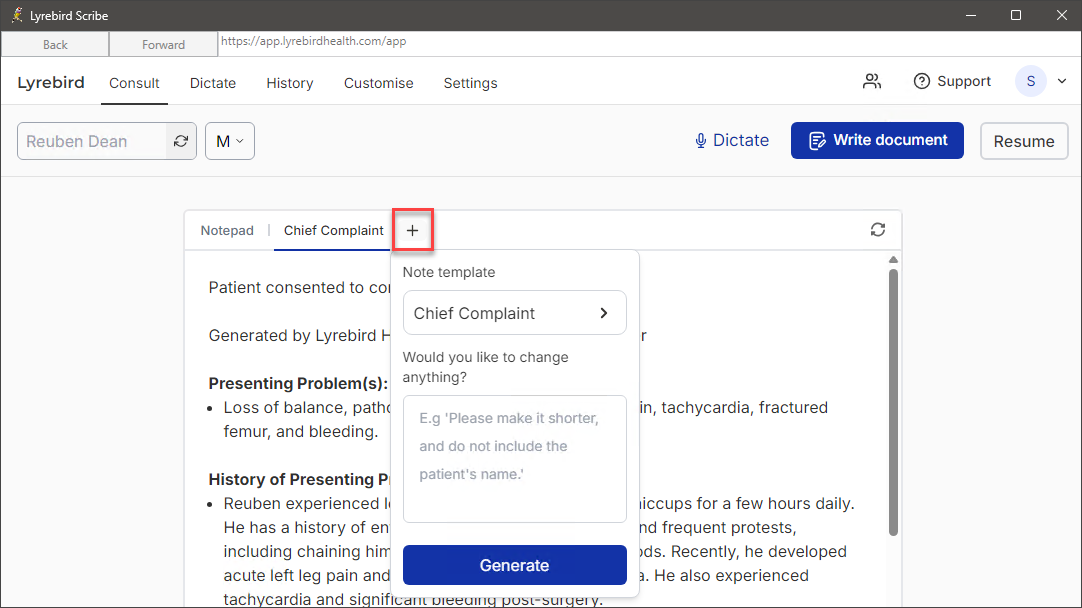Maximize the Lyrebird Scribe window

(x=1016, y=14)
